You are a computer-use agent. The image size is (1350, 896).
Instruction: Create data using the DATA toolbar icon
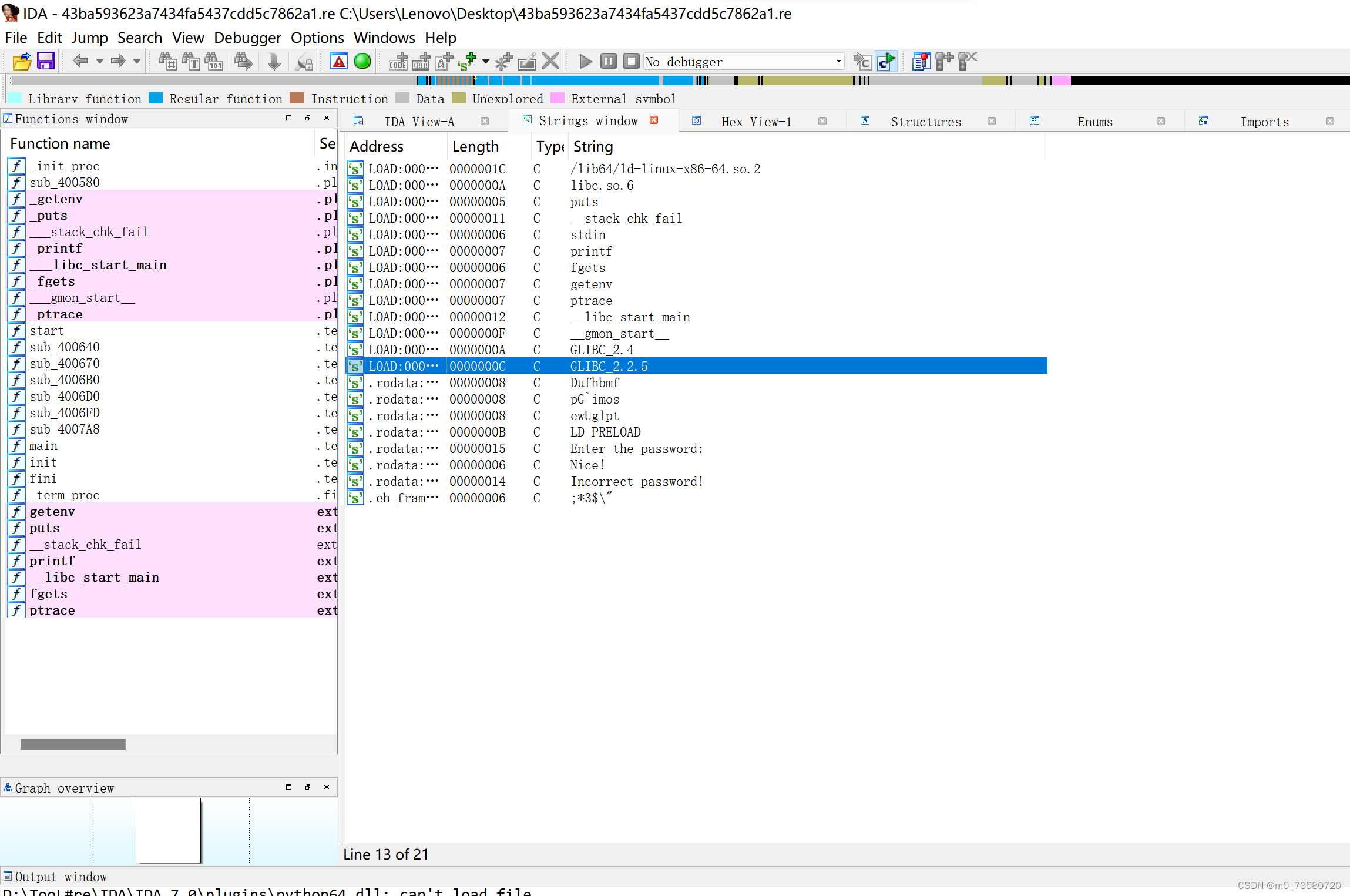420,61
